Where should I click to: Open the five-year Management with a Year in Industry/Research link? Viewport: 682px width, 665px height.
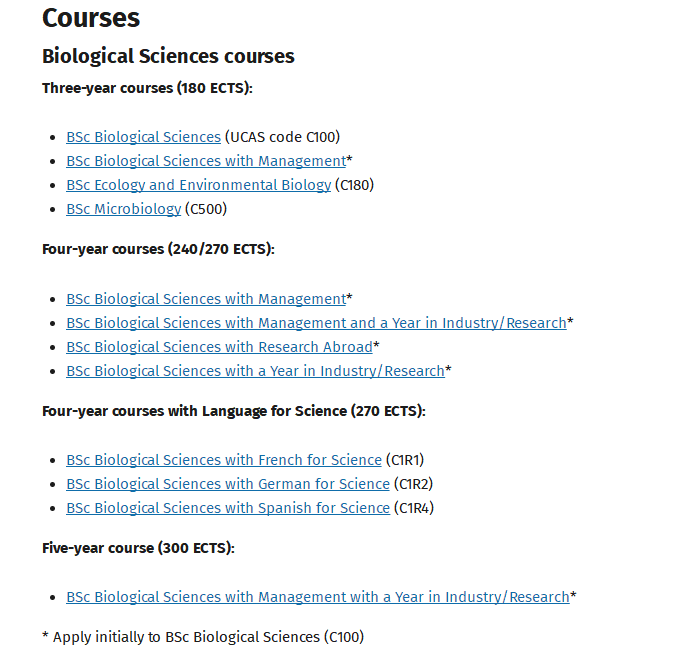(x=318, y=597)
